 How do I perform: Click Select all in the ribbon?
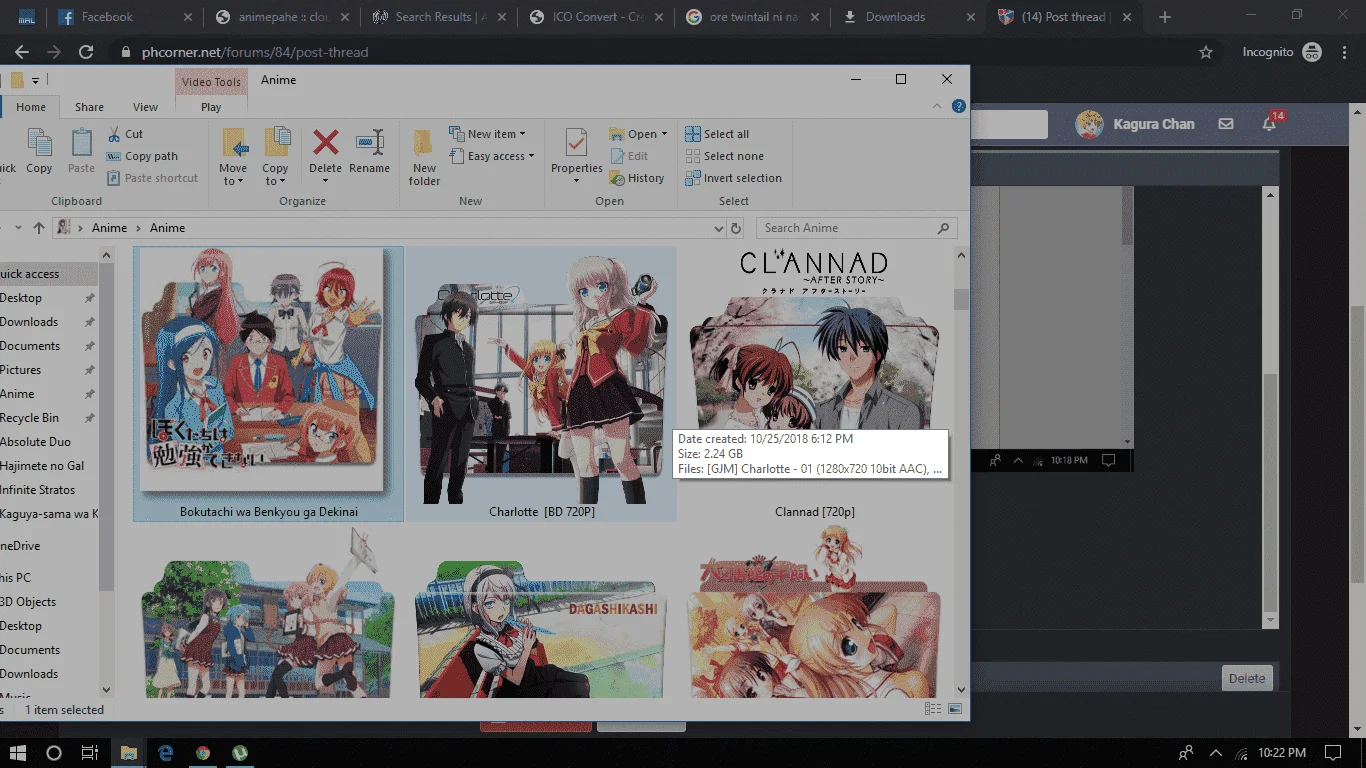point(716,134)
